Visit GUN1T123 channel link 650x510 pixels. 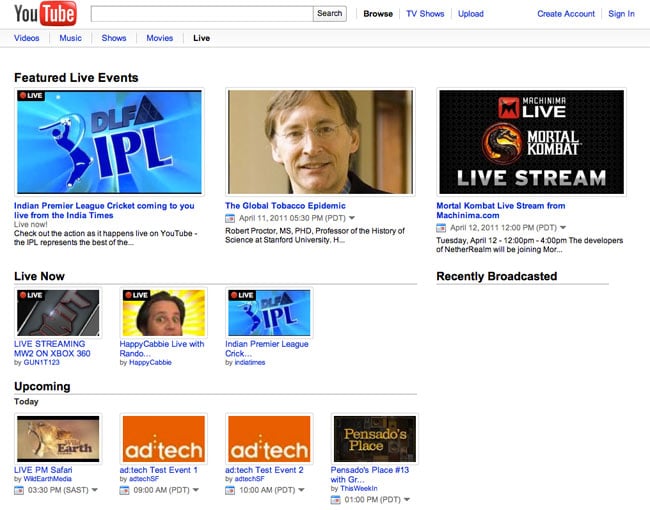[x=41, y=362]
